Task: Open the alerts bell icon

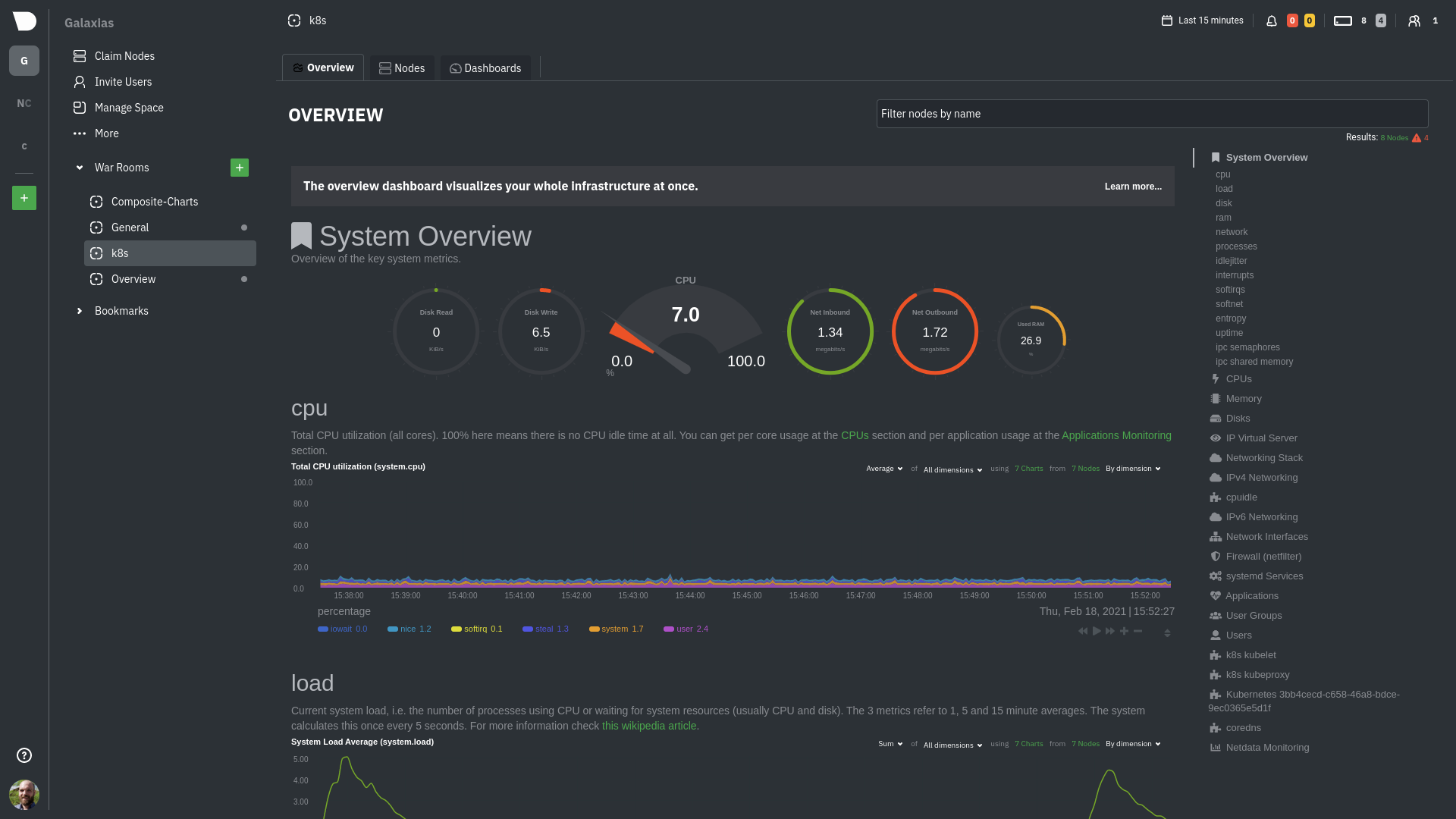Action: 1272,21
